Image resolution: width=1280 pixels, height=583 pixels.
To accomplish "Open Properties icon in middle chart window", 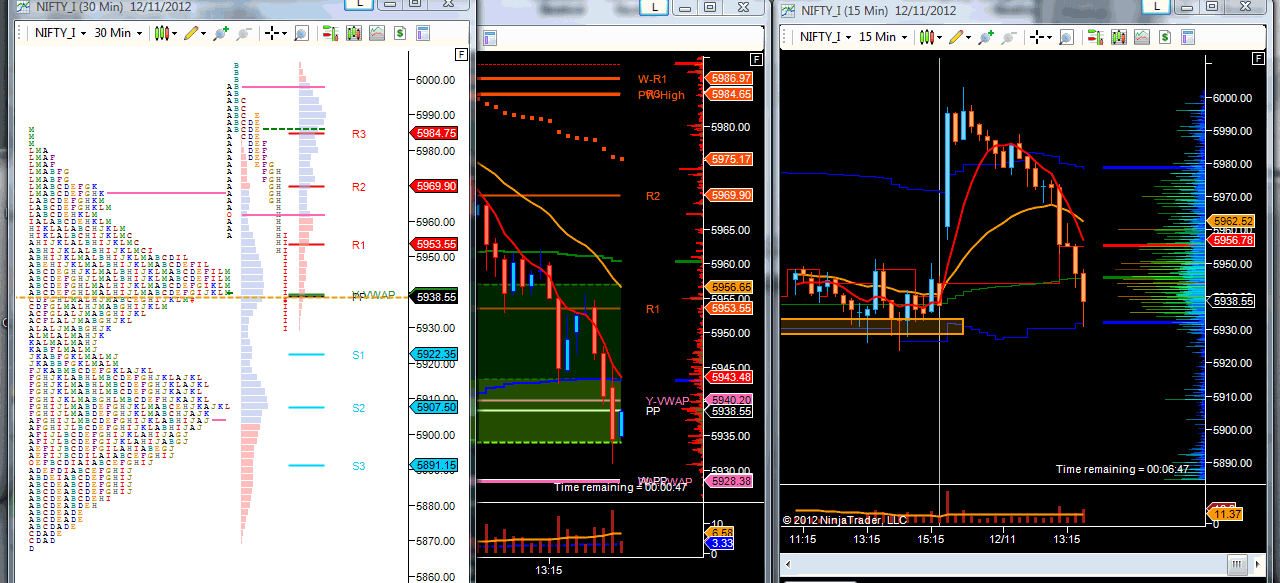I will coord(490,39).
